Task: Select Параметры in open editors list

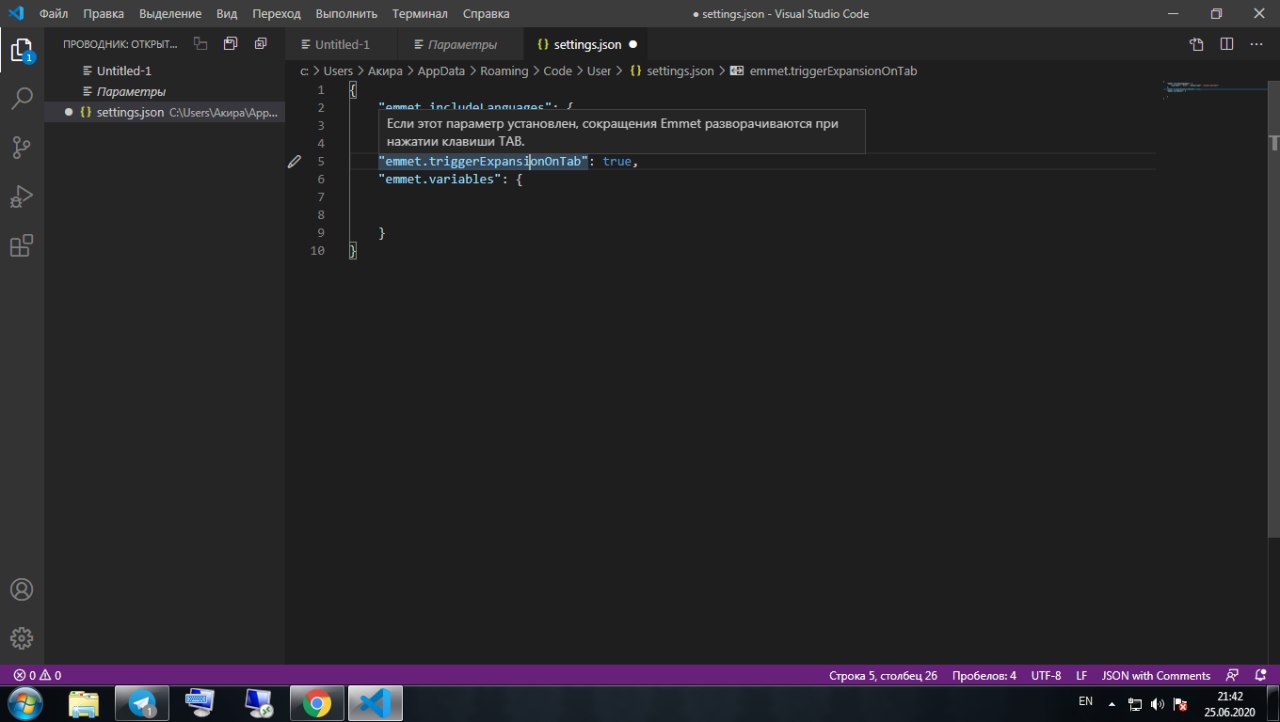Action: (131, 92)
